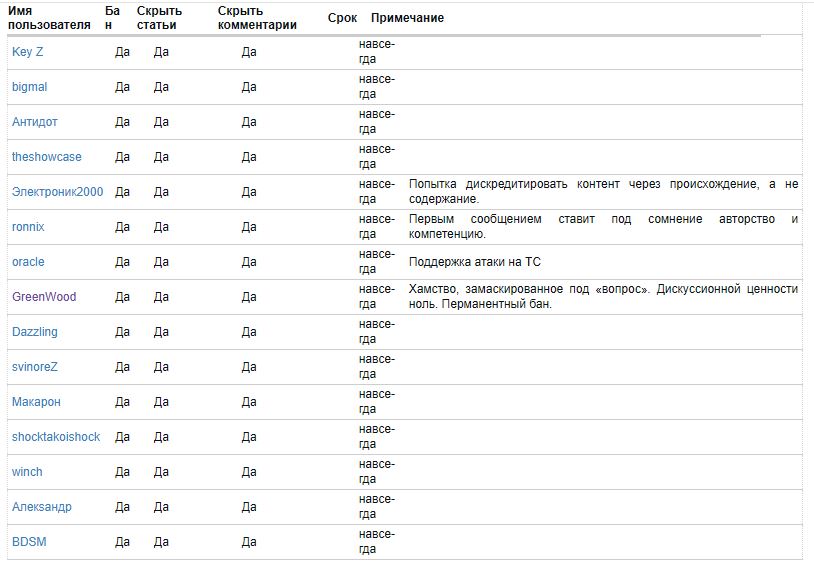The width and height of the screenshot is (814, 587).
Task: Open the winch user profile
Action: (x=27, y=472)
